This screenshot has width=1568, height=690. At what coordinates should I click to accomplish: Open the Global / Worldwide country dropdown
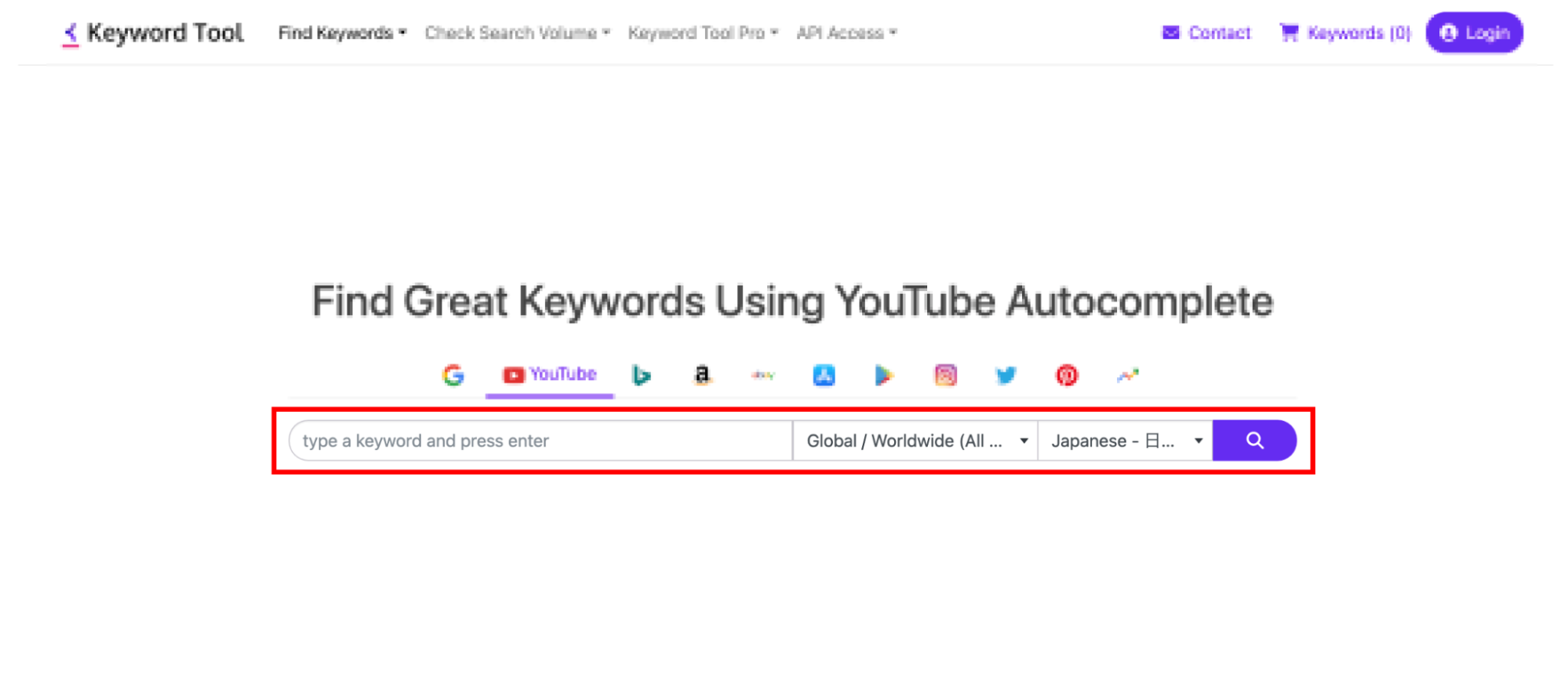click(915, 441)
